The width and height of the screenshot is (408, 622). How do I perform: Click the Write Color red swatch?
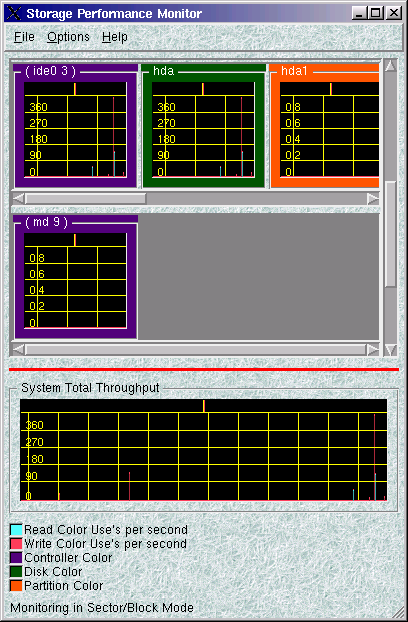click(16, 544)
